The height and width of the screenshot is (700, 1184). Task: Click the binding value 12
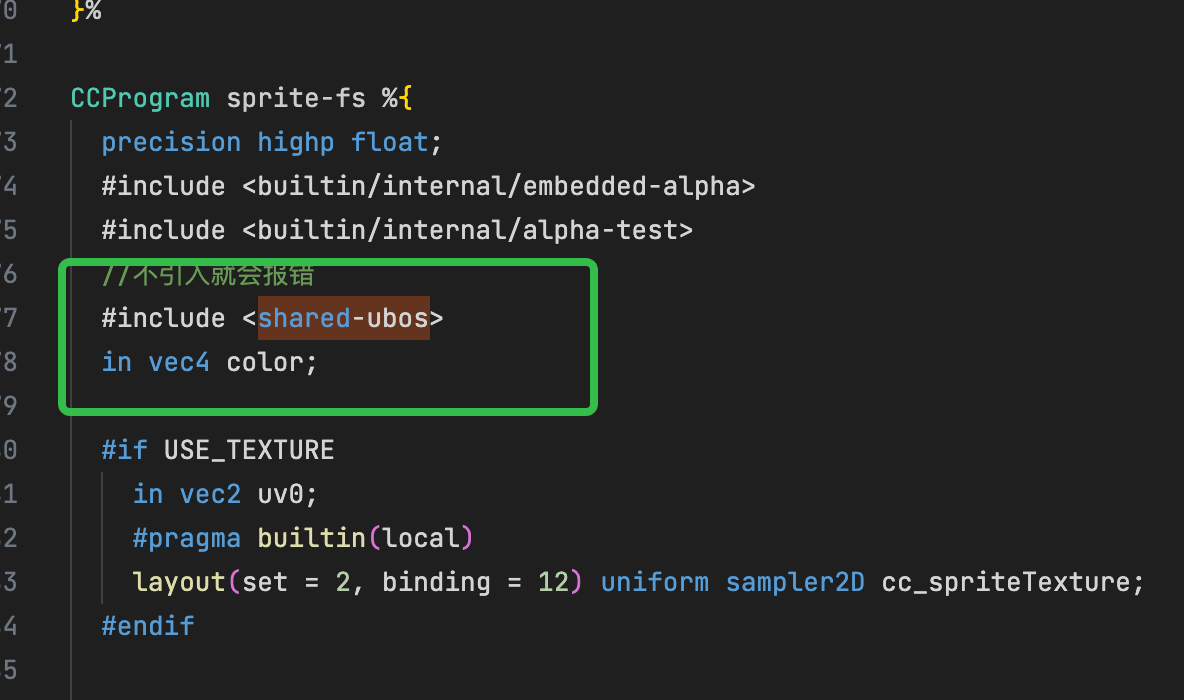[553, 582]
